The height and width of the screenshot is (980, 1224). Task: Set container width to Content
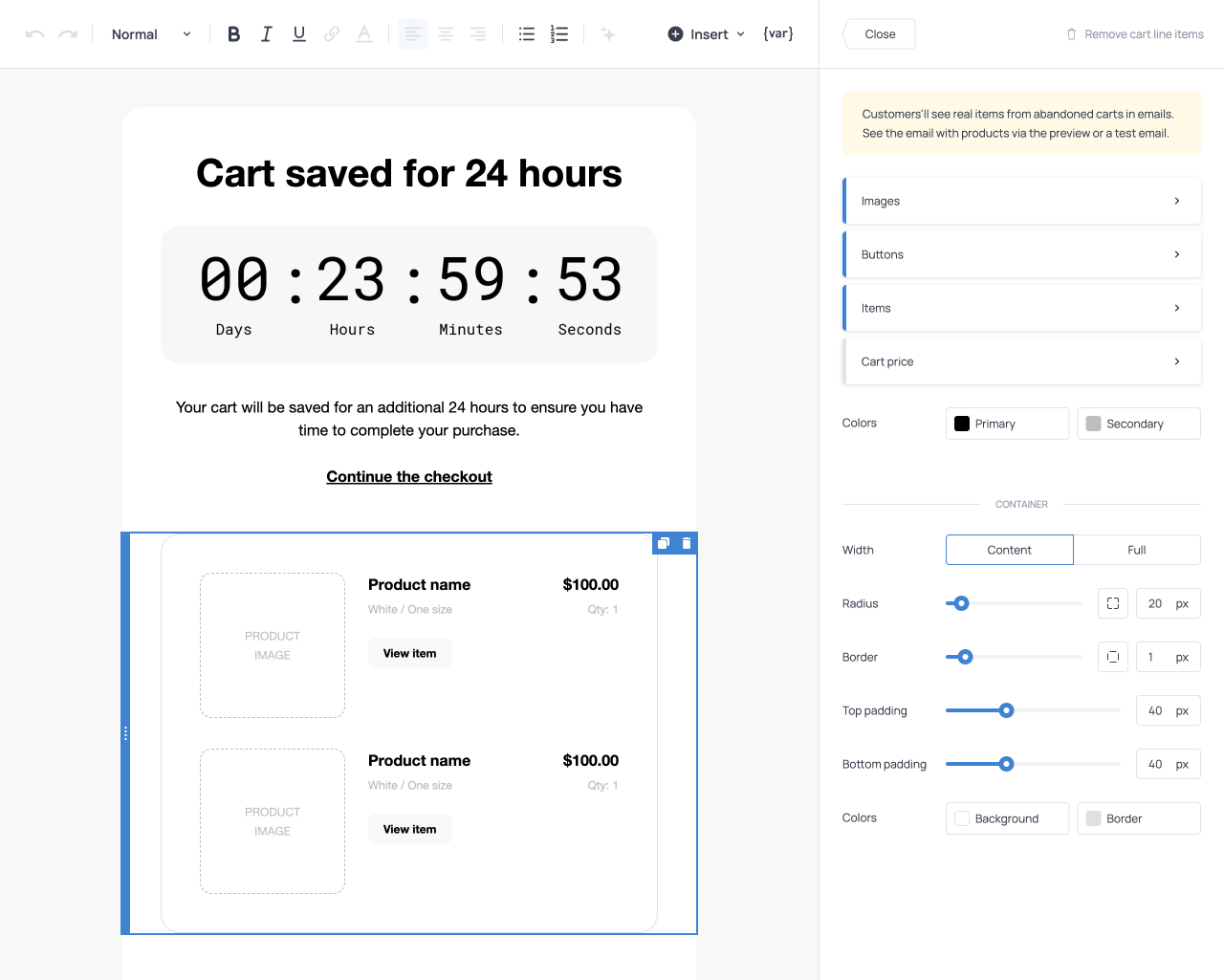[x=1009, y=550]
